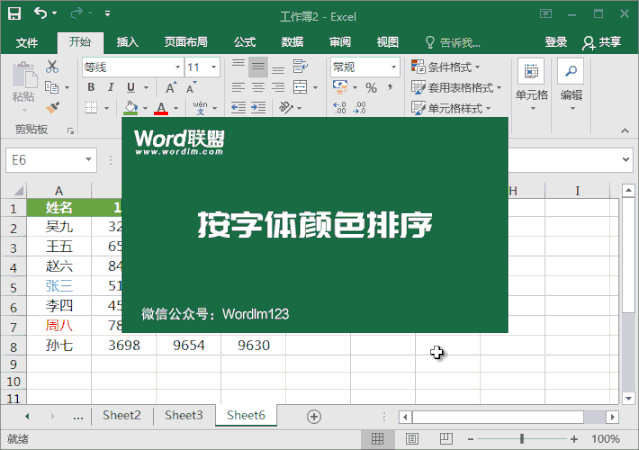Toggle middle align icon

[258, 66]
